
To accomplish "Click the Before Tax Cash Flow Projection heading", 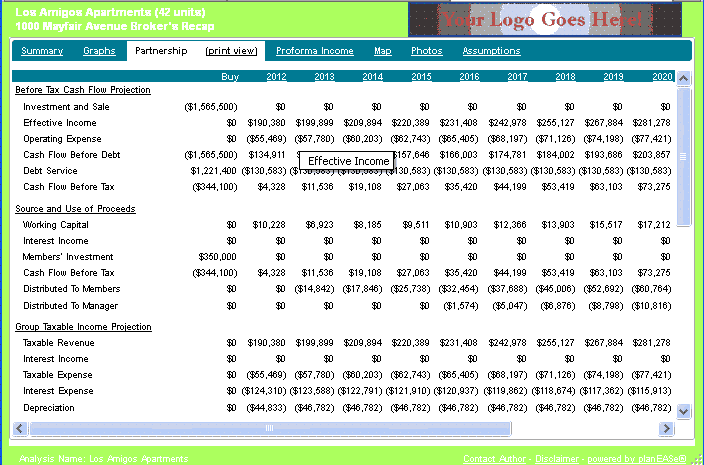I will point(83,90).
